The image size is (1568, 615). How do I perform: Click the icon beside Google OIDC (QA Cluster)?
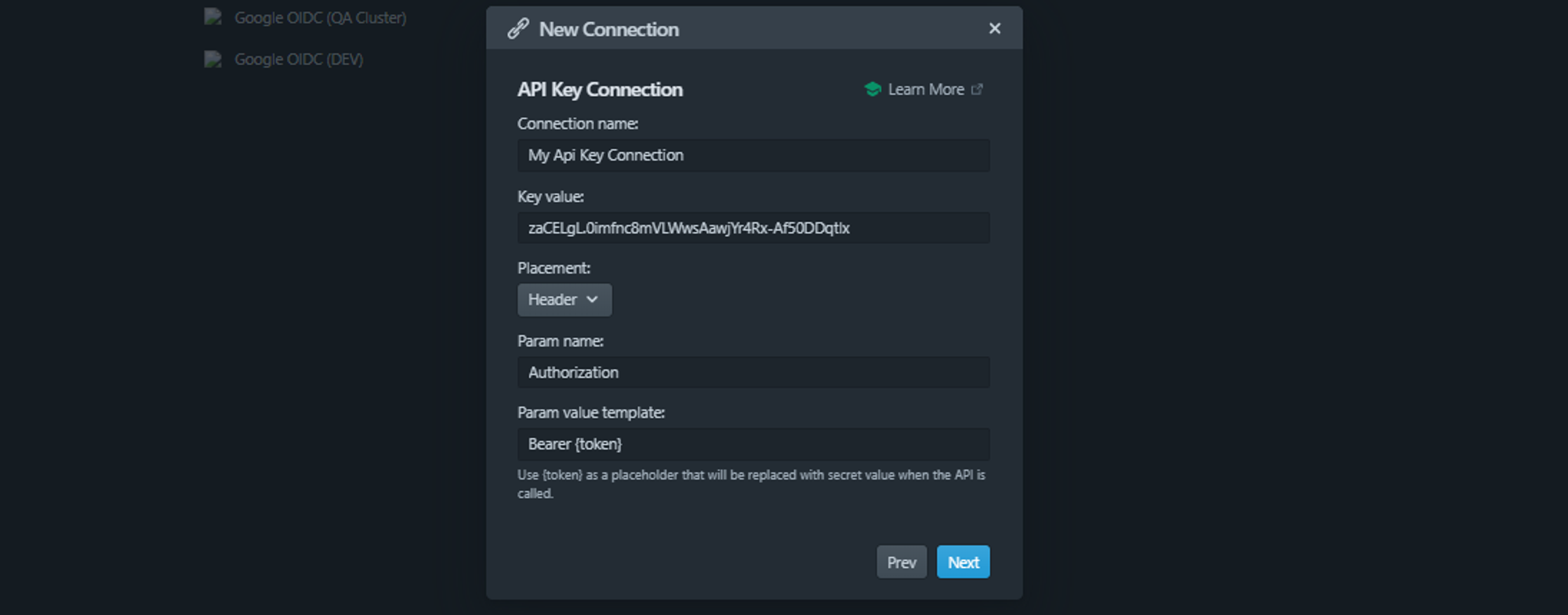pyautogui.click(x=212, y=17)
